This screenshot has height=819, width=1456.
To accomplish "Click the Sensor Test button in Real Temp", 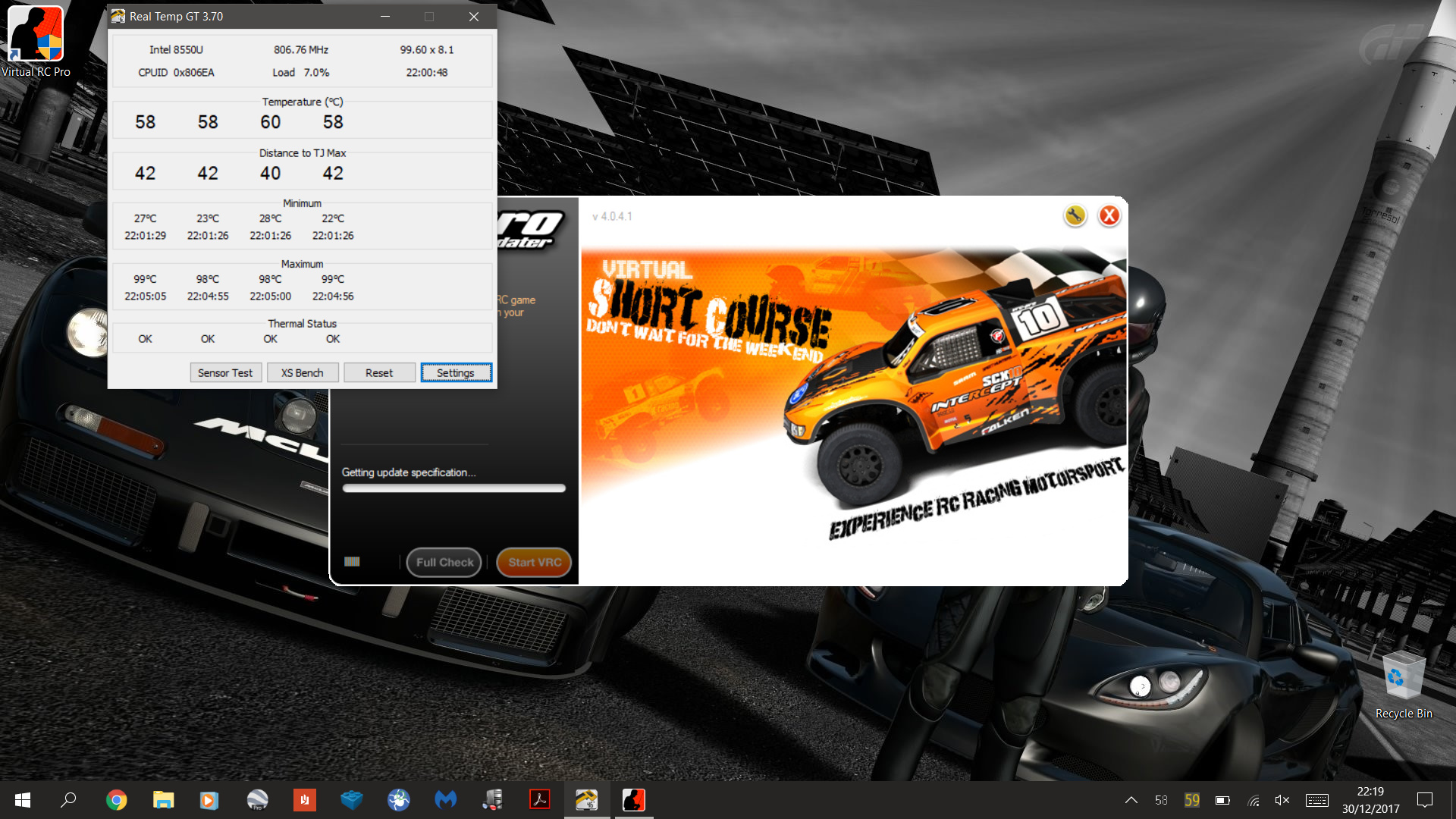I will click(225, 372).
